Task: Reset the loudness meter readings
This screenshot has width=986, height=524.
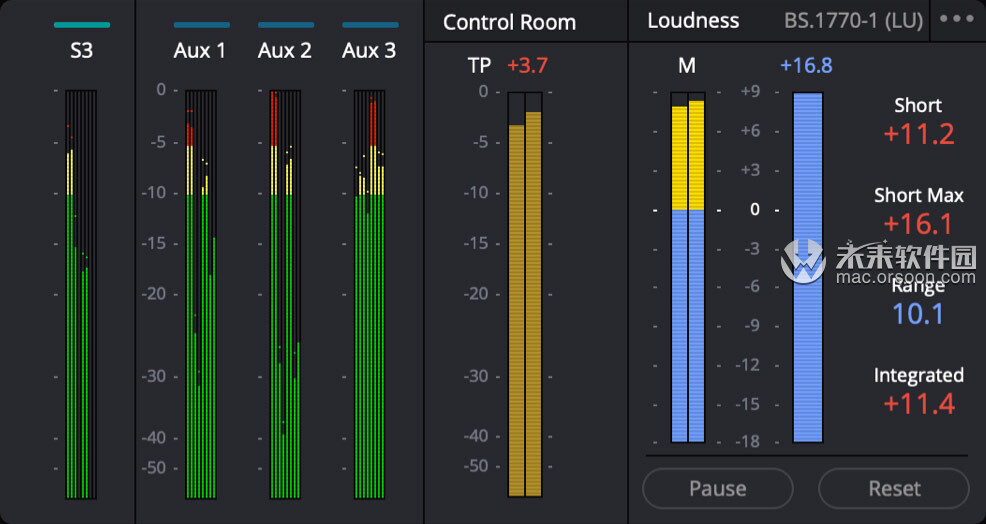Action: pos(894,488)
